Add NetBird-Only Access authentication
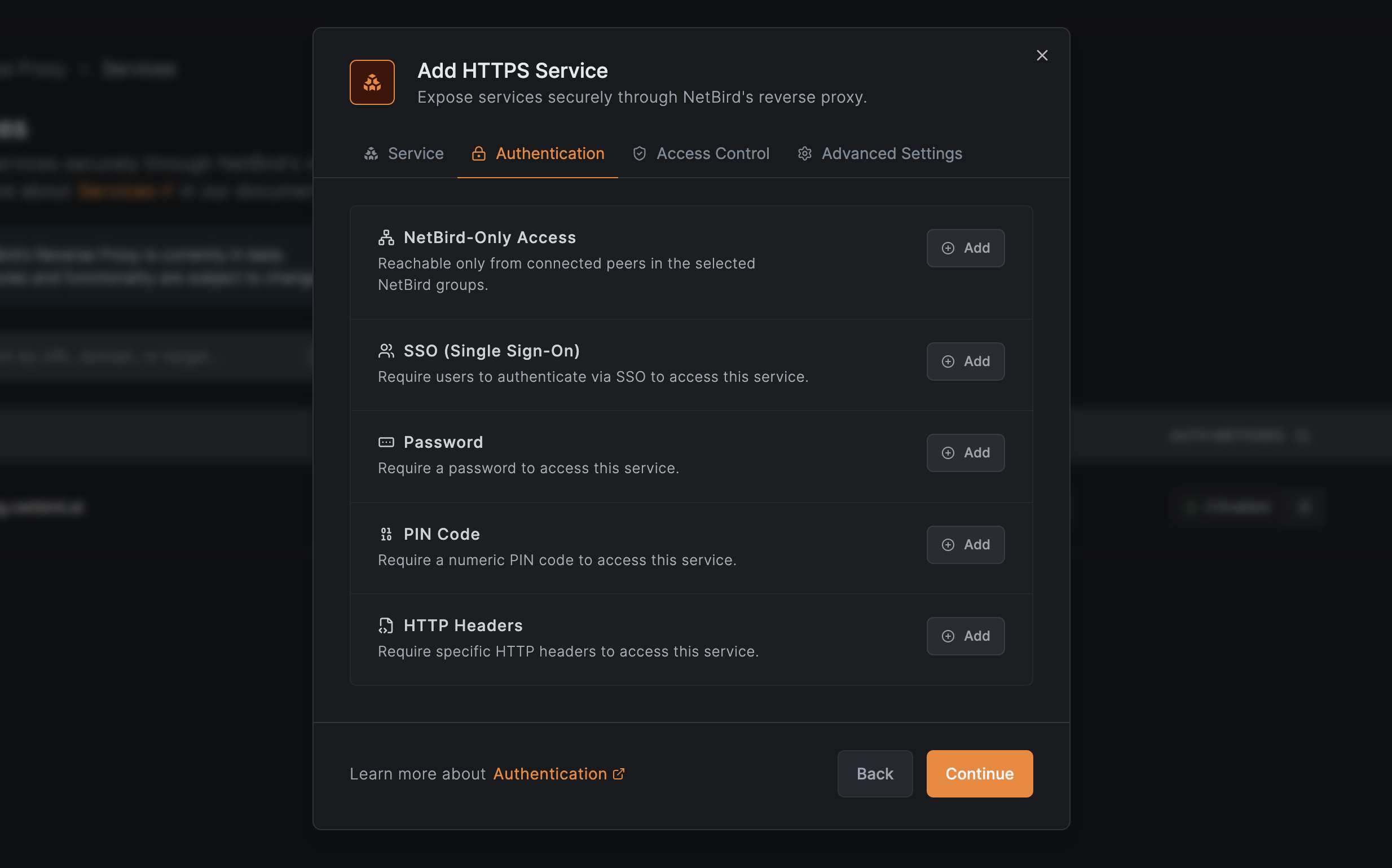Image resolution: width=1392 pixels, height=868 pixels. pyautogui.click(x=966, y=248)
